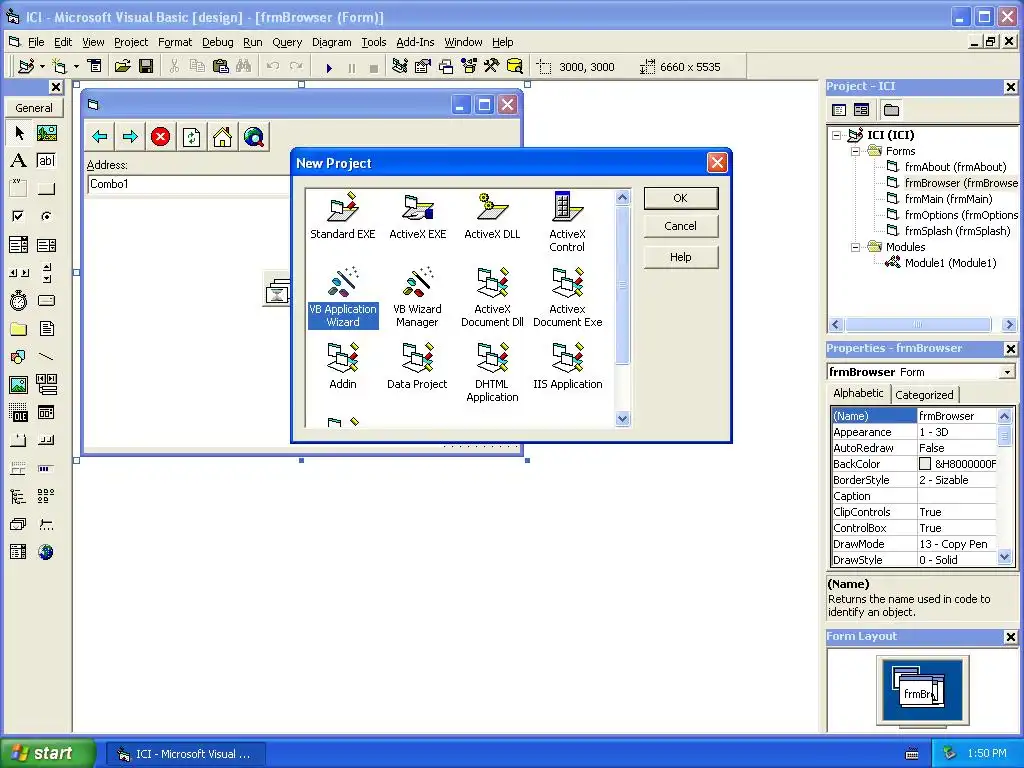This screenshot has width=1024, height=768.
Task: Click the BackColor color swatch
Action: [925, 464]
